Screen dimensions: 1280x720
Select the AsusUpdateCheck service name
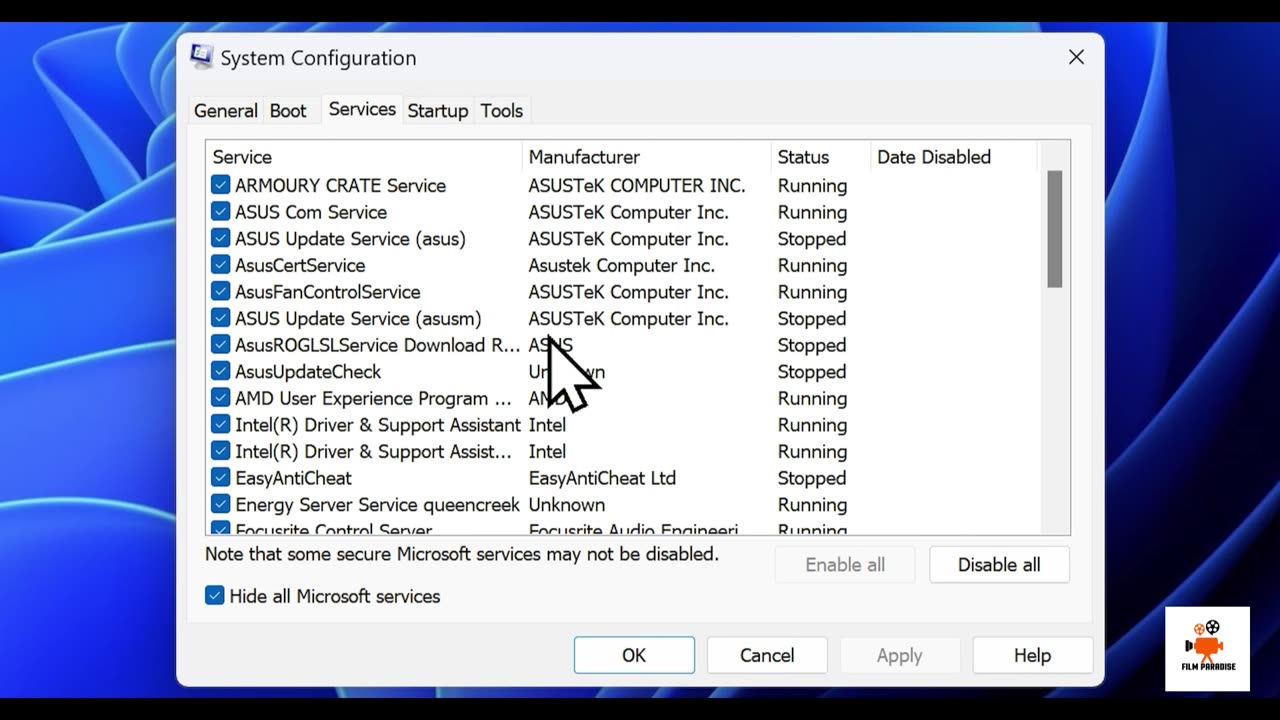click(308, 371)
